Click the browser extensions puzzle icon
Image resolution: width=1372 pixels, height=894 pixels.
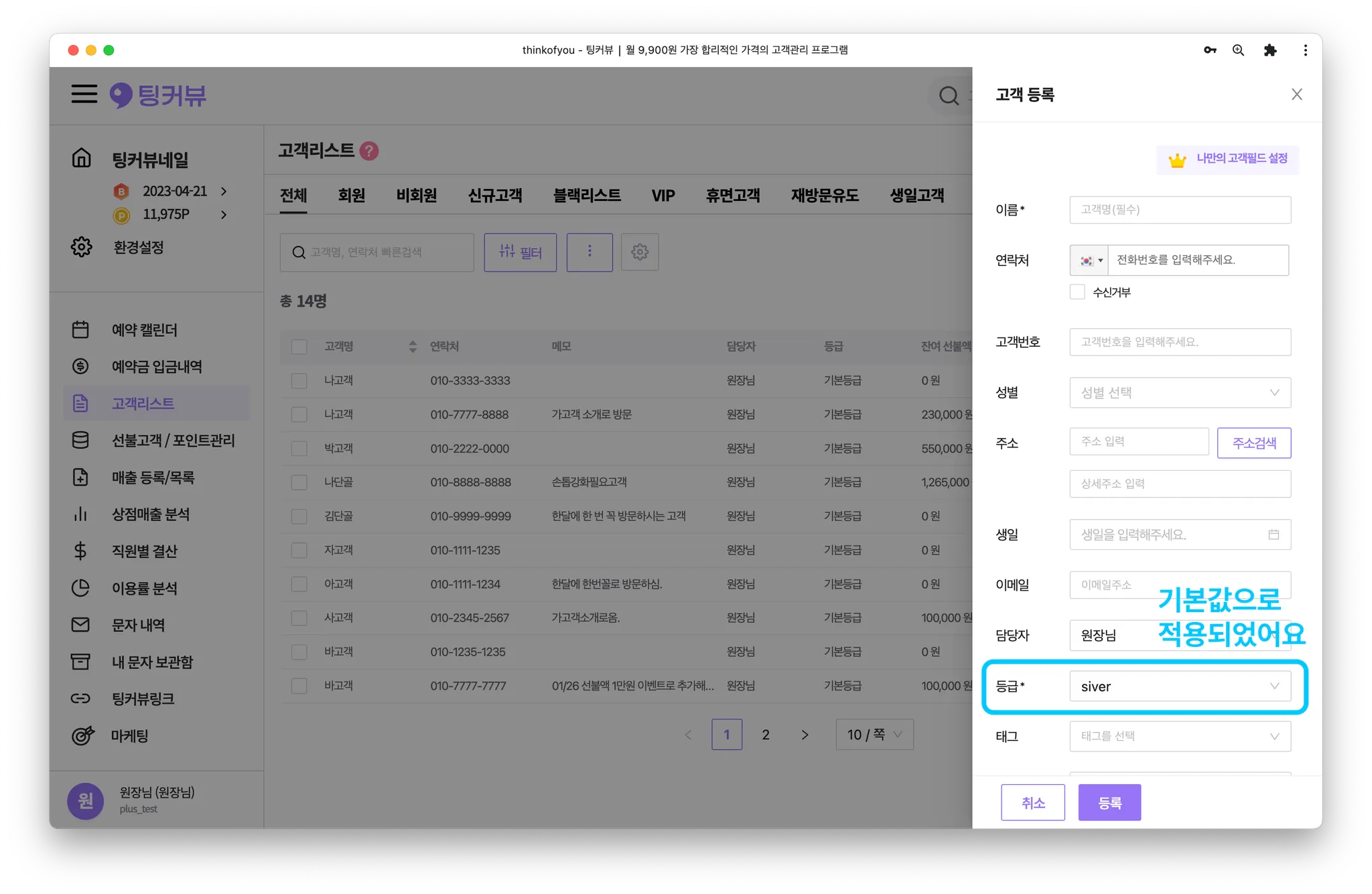tap(1270, 50)
